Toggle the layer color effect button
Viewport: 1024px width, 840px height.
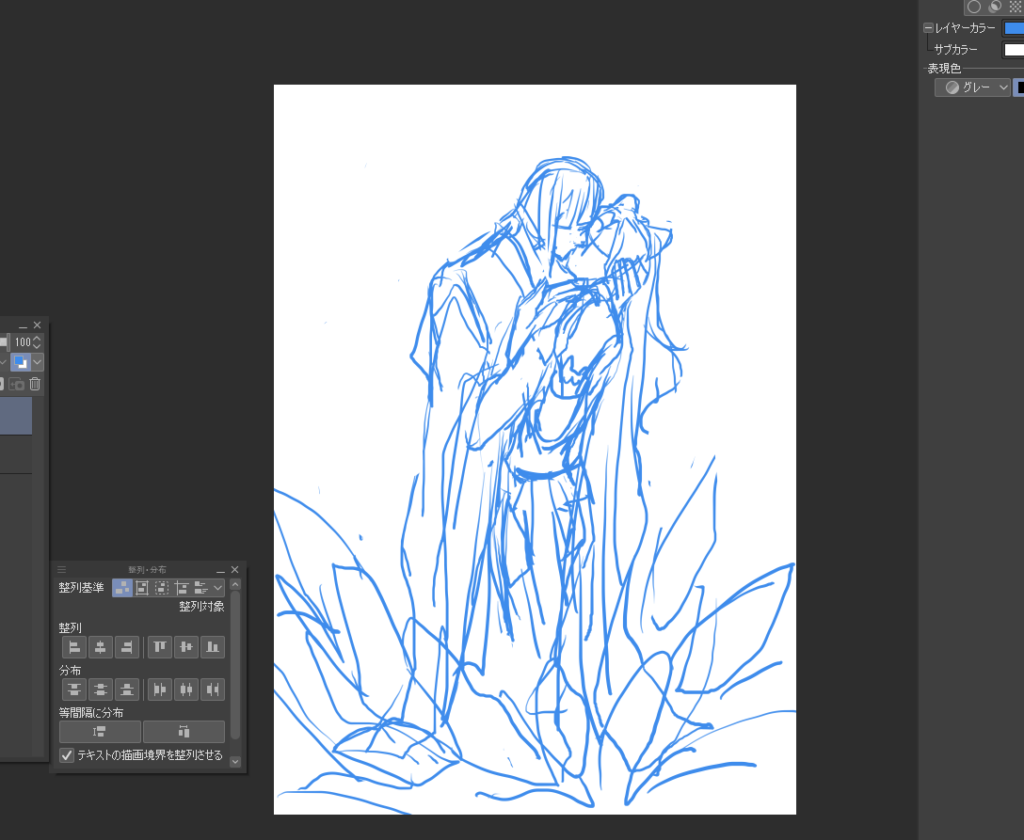pos(20,362)
